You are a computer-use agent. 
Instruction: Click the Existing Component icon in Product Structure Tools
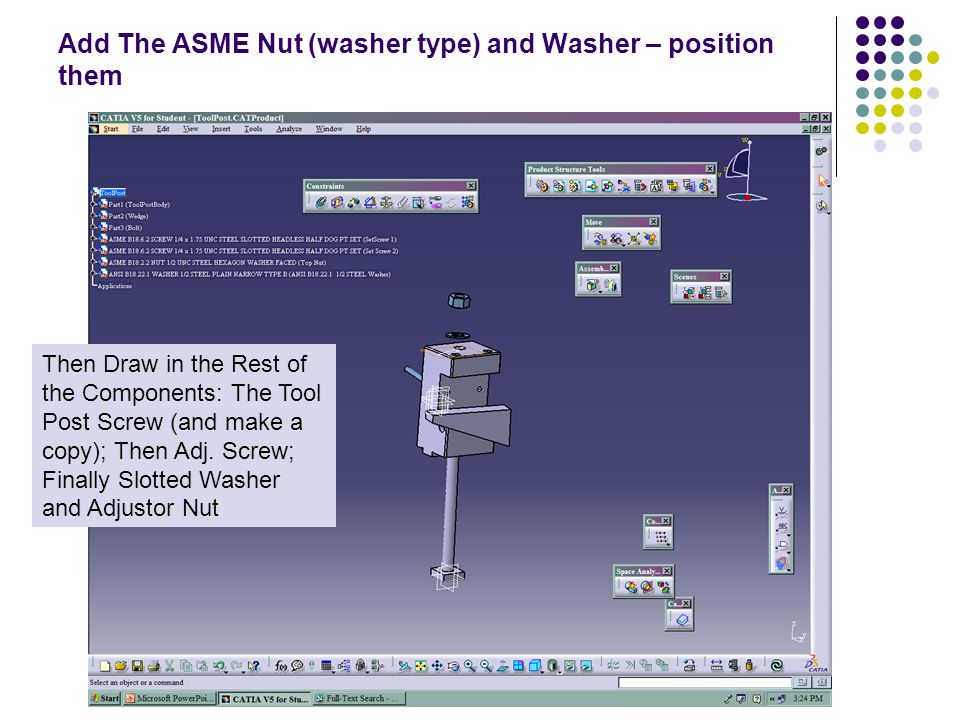pos(591,186)
